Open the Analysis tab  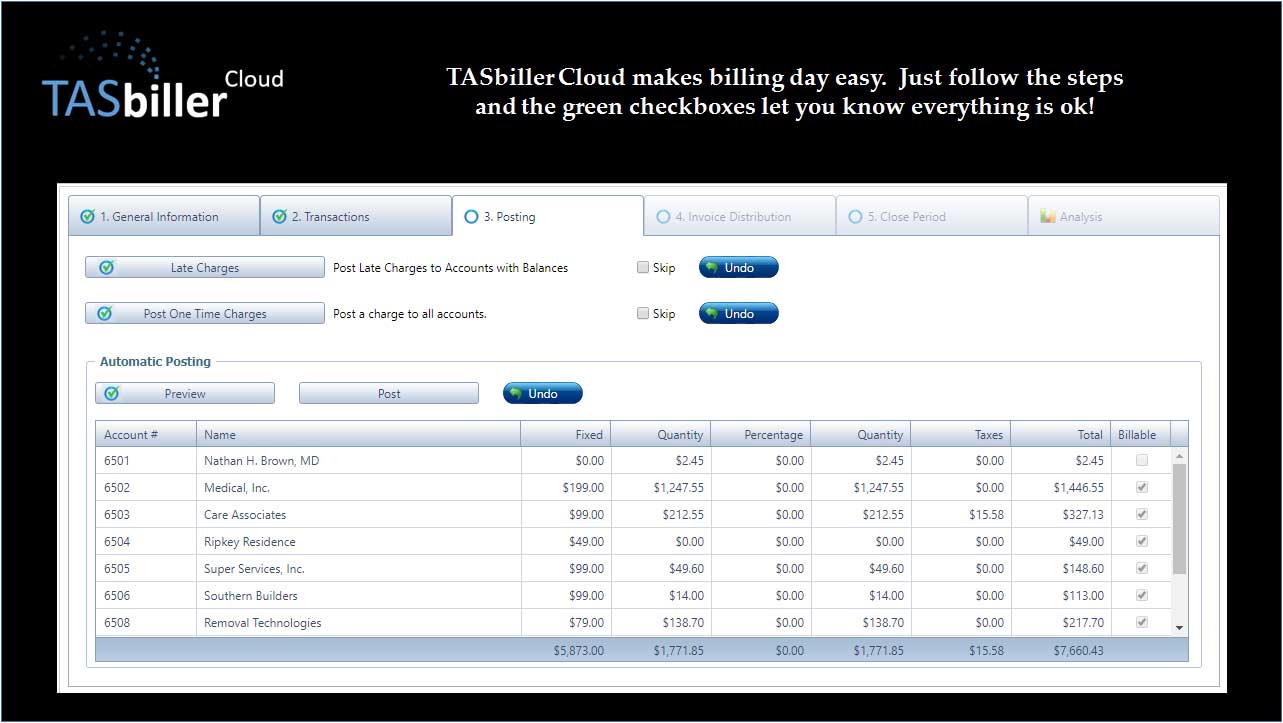pyautogui.click(x=1124, y=216)
